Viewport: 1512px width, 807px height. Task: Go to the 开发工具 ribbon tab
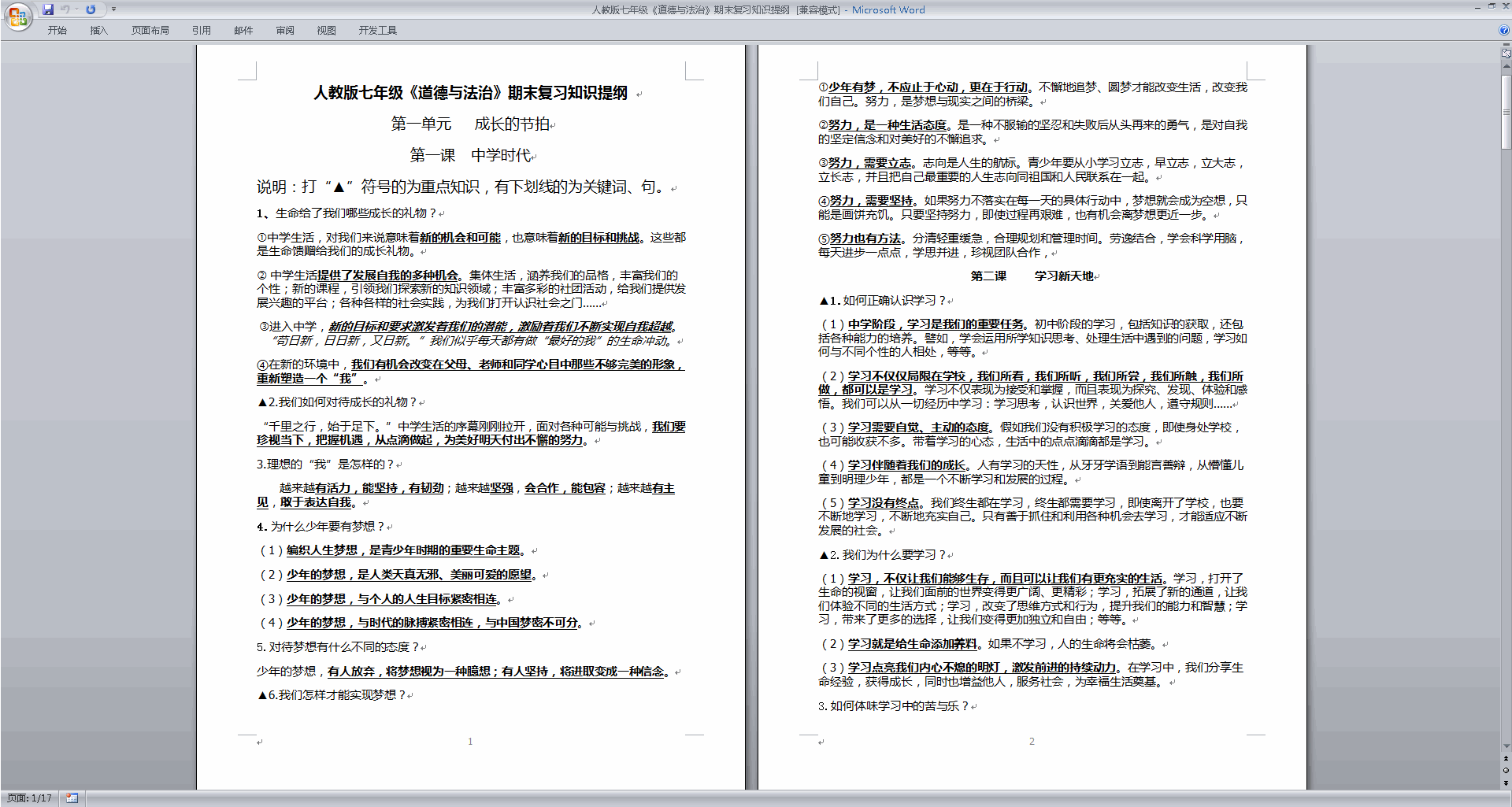(378, 31)
